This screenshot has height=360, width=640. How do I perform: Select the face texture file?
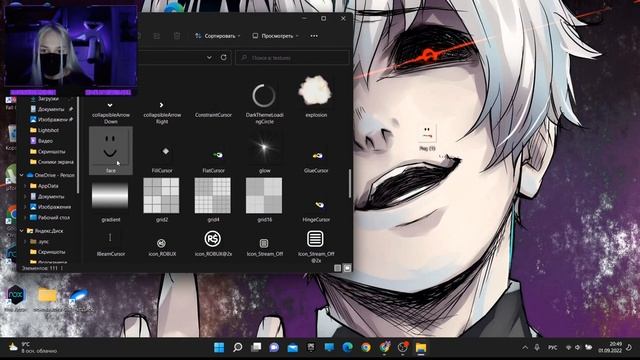(111, 150)
